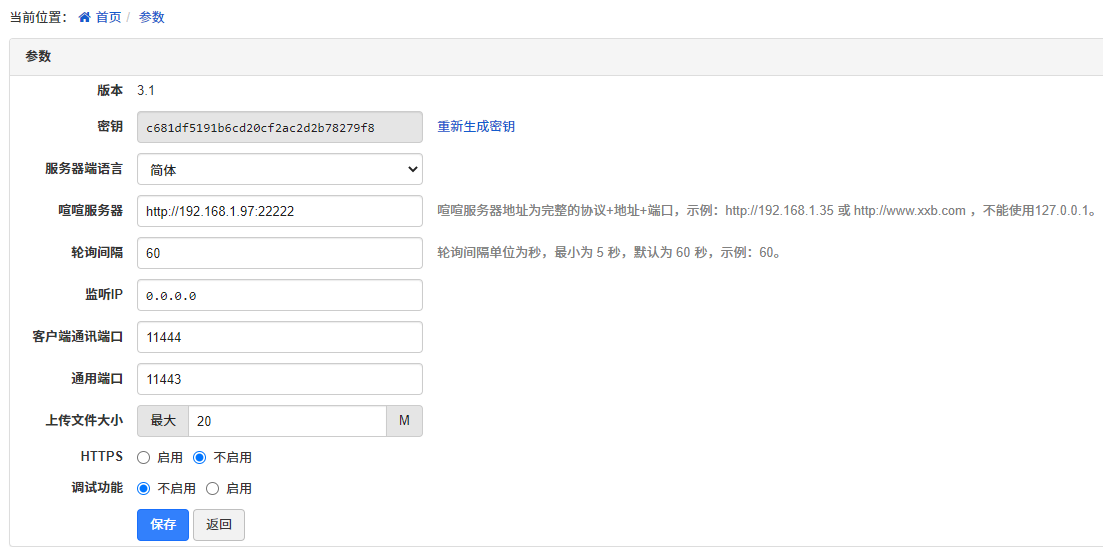Viewport: 1103px width, 547px height.
Task: Click the read-only 密钥 field
Action: click(x=279, y=127)
